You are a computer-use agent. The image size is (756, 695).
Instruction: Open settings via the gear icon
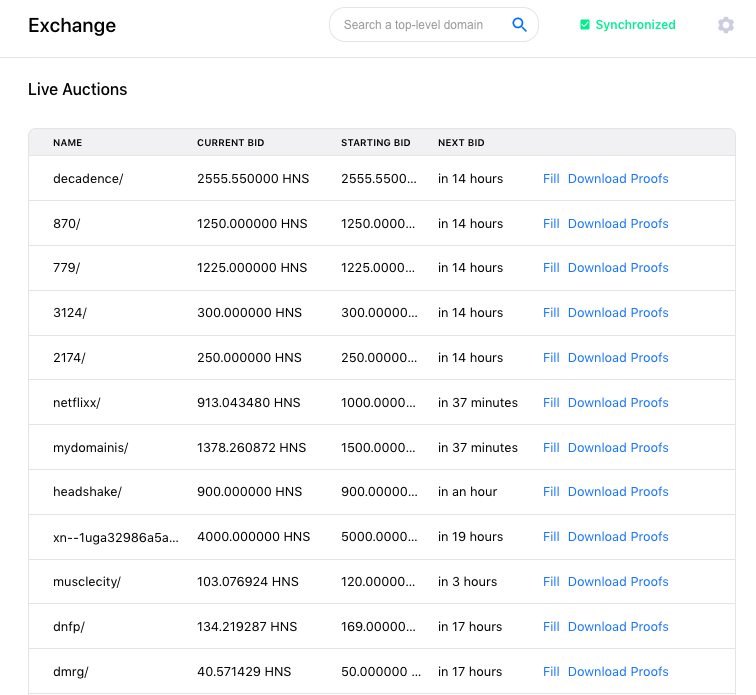coord(726,25)
